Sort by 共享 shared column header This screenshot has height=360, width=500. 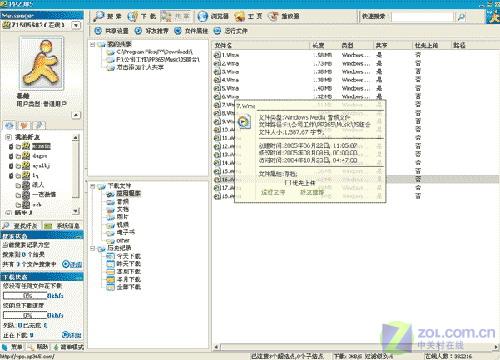coord(392,45)
